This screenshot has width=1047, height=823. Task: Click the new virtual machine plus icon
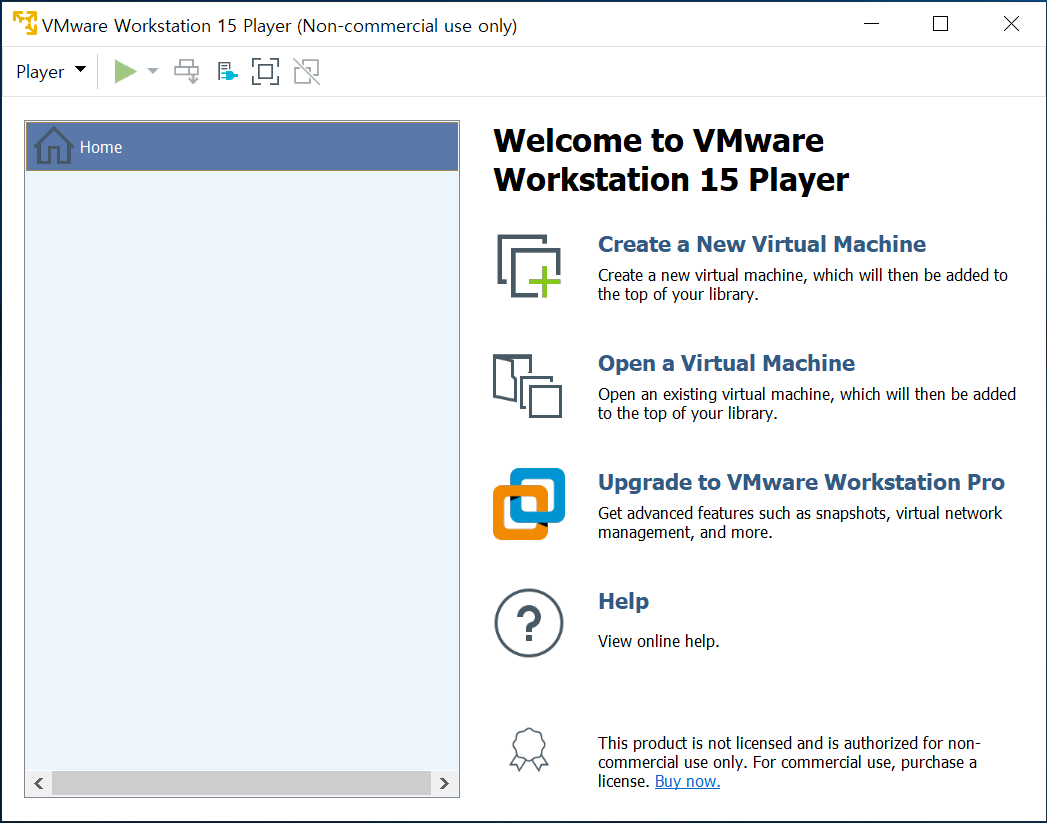(528, 266)
